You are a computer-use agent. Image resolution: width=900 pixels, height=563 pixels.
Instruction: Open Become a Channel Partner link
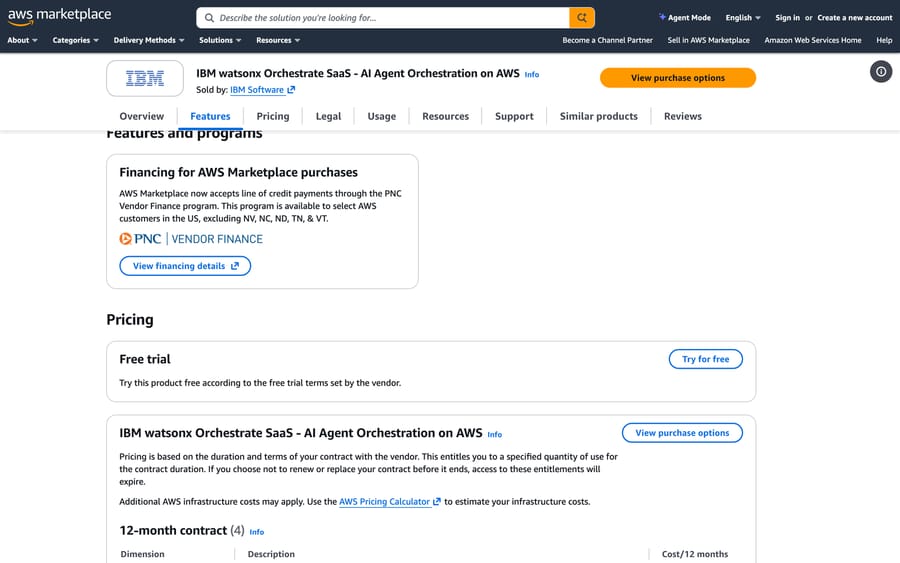pos(607,40)
